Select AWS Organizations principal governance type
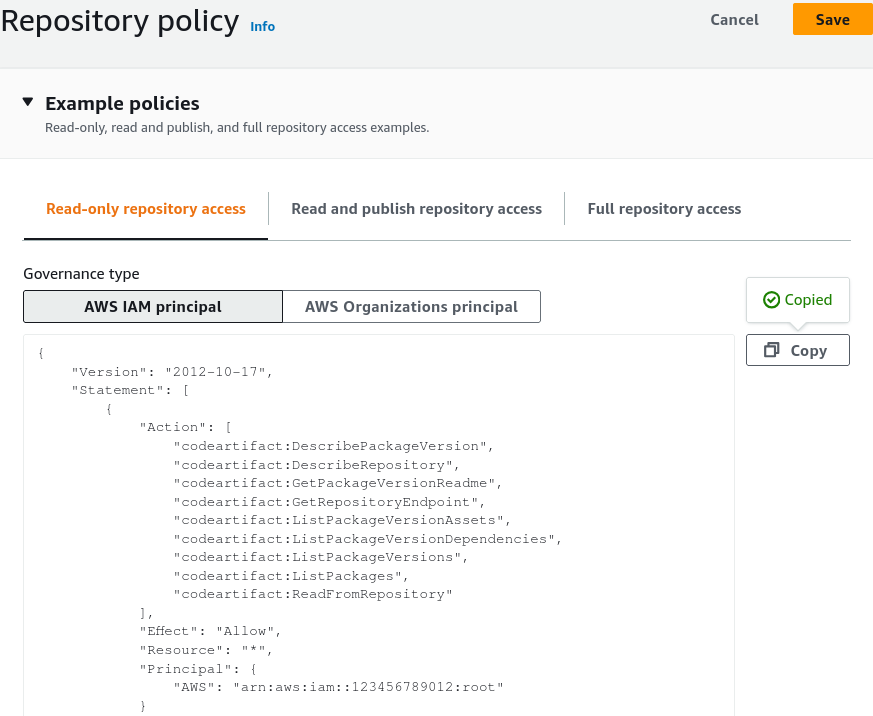Screen dimensions: 873x716 coord(411,307)
